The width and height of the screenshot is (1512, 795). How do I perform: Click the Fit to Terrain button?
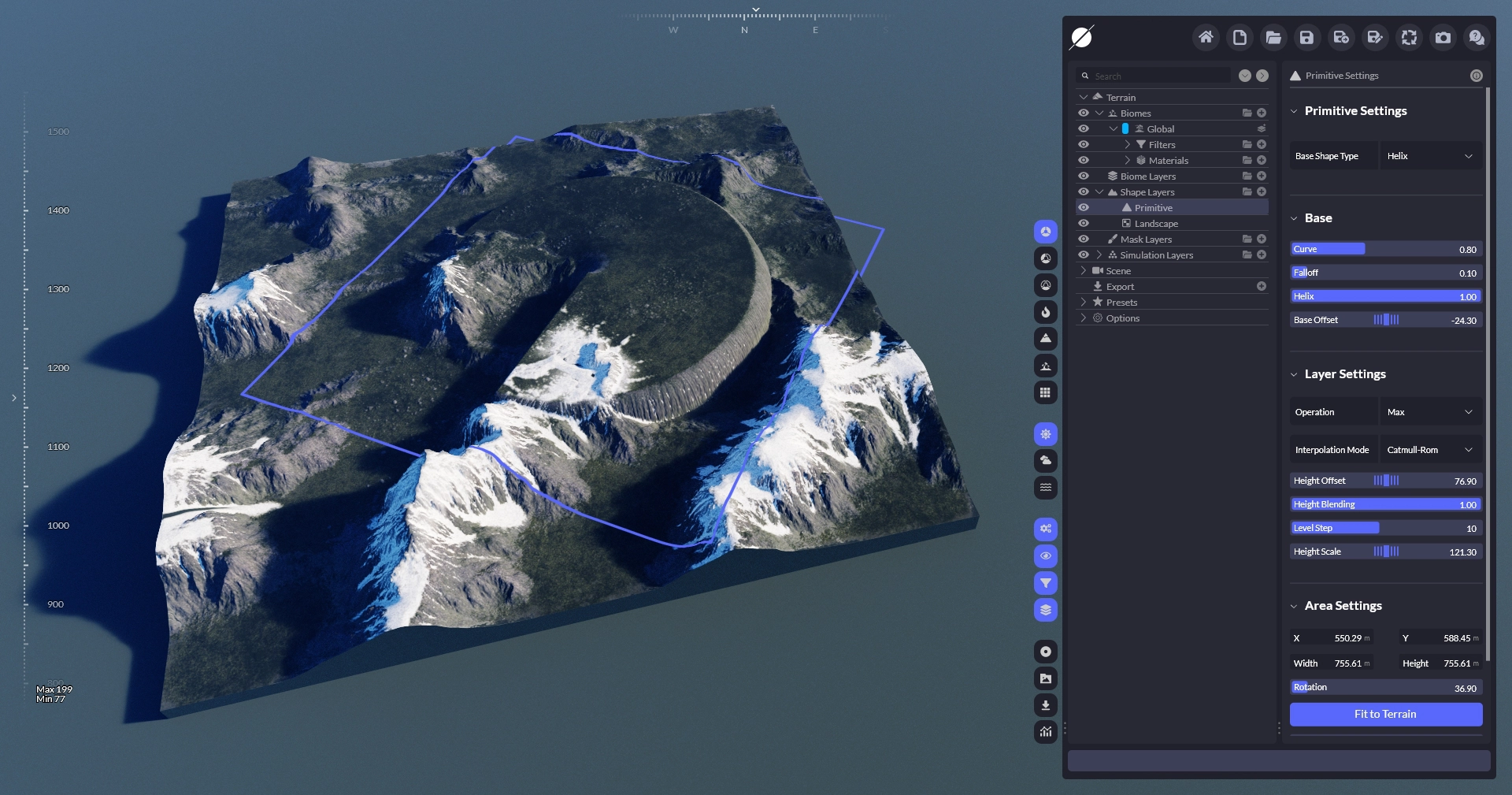tap(1385, 714)
